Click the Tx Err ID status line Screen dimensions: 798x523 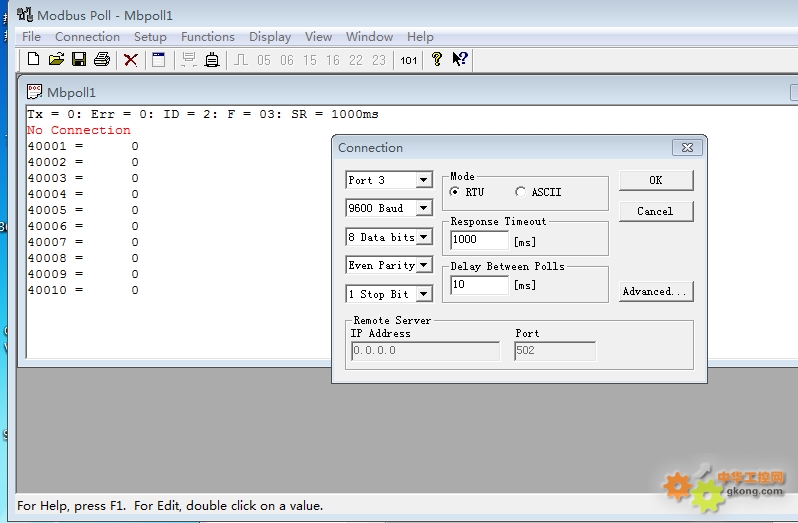pyautogui.click(x=203, y=114)
